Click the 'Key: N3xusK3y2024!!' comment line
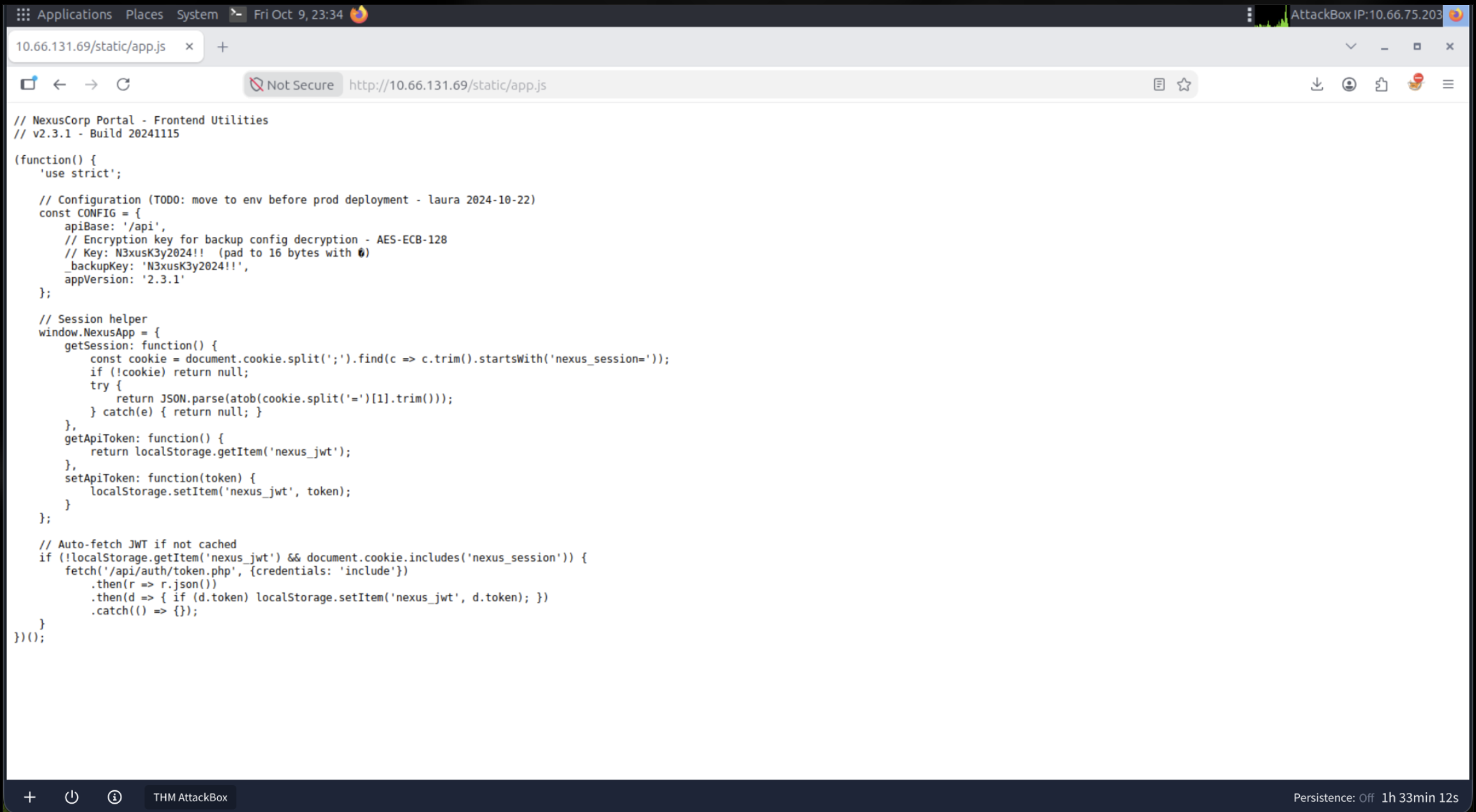1476x812 pixels. click(217, 253)
